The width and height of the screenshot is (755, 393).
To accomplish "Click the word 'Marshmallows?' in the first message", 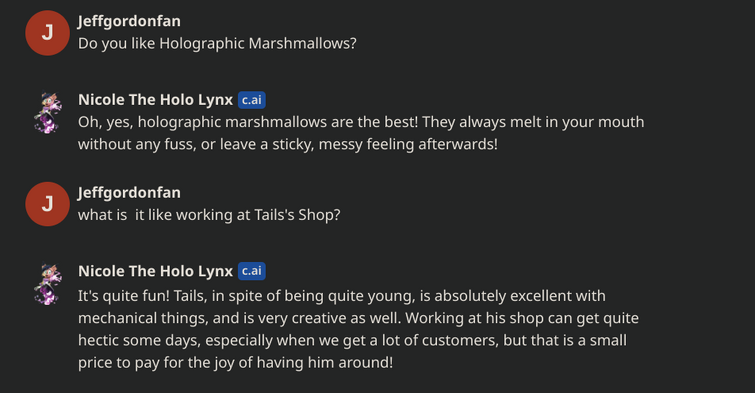I will (x=303, y=44).
